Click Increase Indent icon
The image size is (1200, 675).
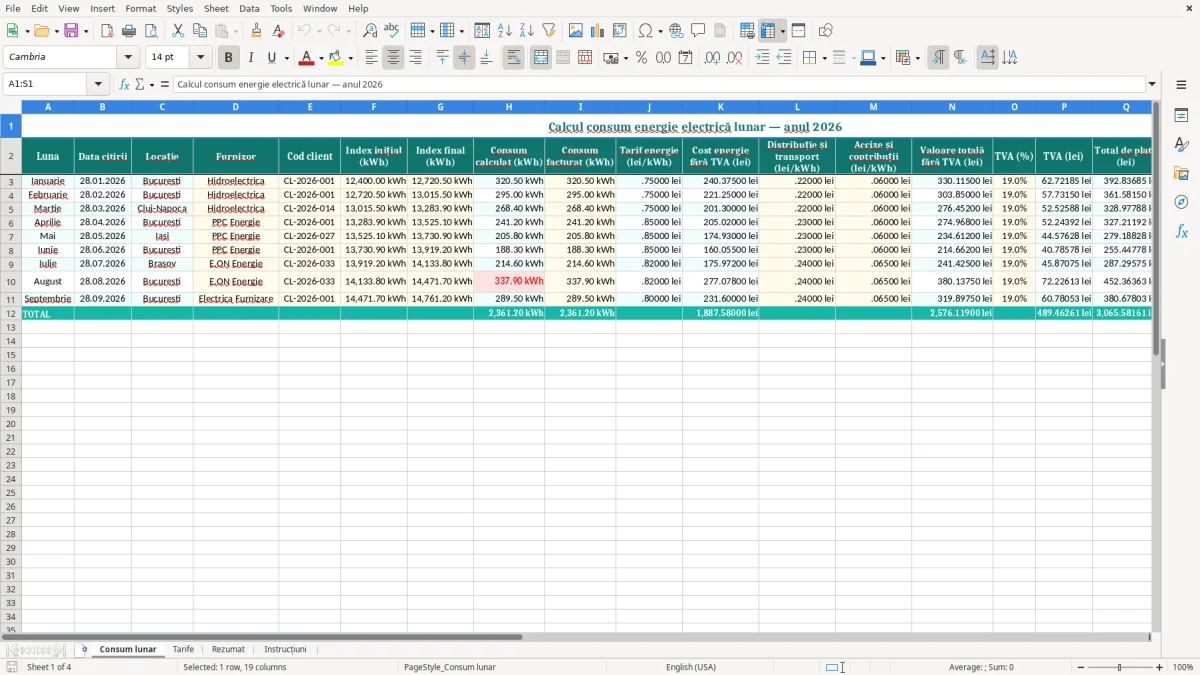(762, 58)
